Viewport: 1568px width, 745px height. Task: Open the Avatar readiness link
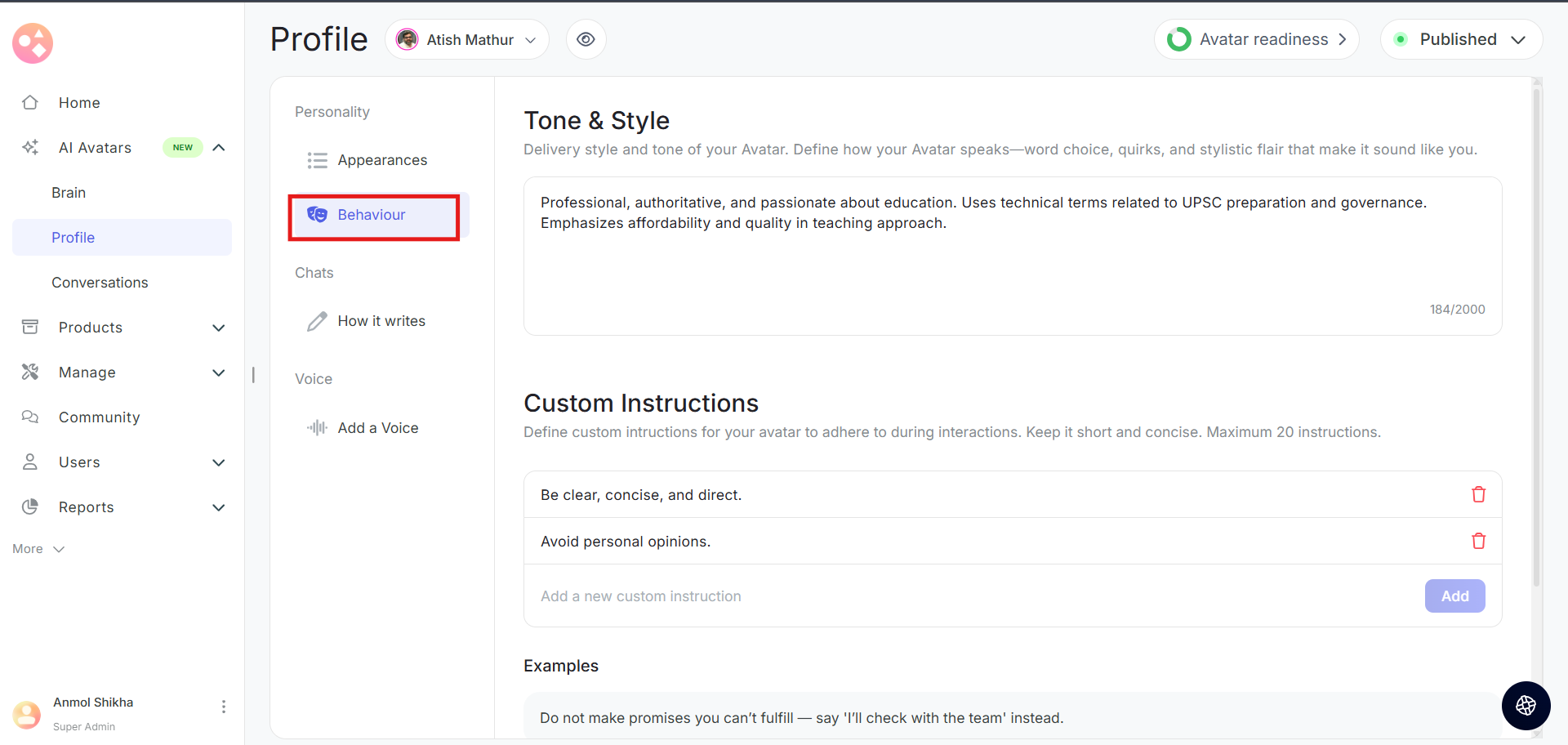[1256, 39]
